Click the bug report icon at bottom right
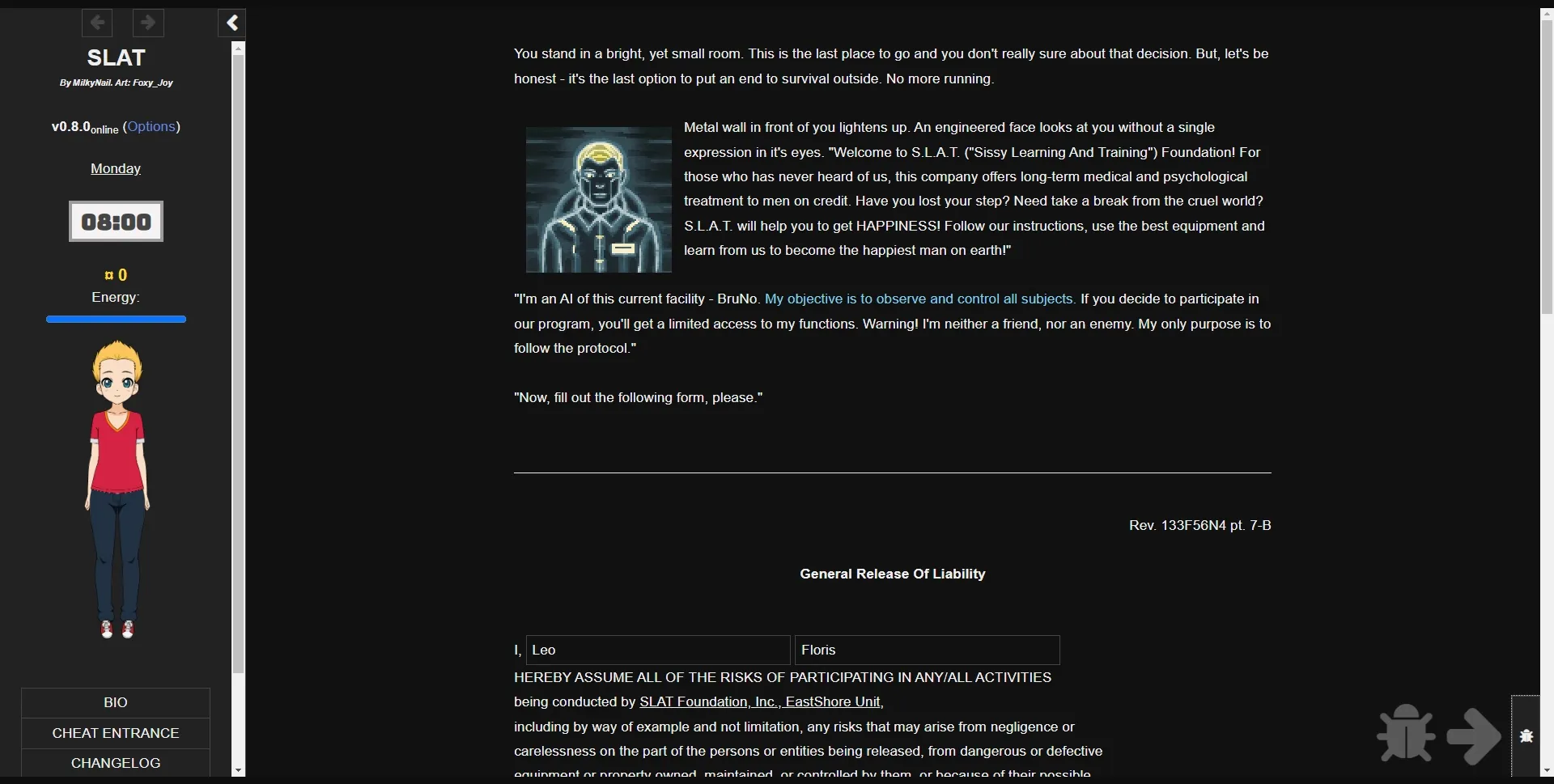This screenshot has width=1554, height=784. click(x=1406, y=734)
